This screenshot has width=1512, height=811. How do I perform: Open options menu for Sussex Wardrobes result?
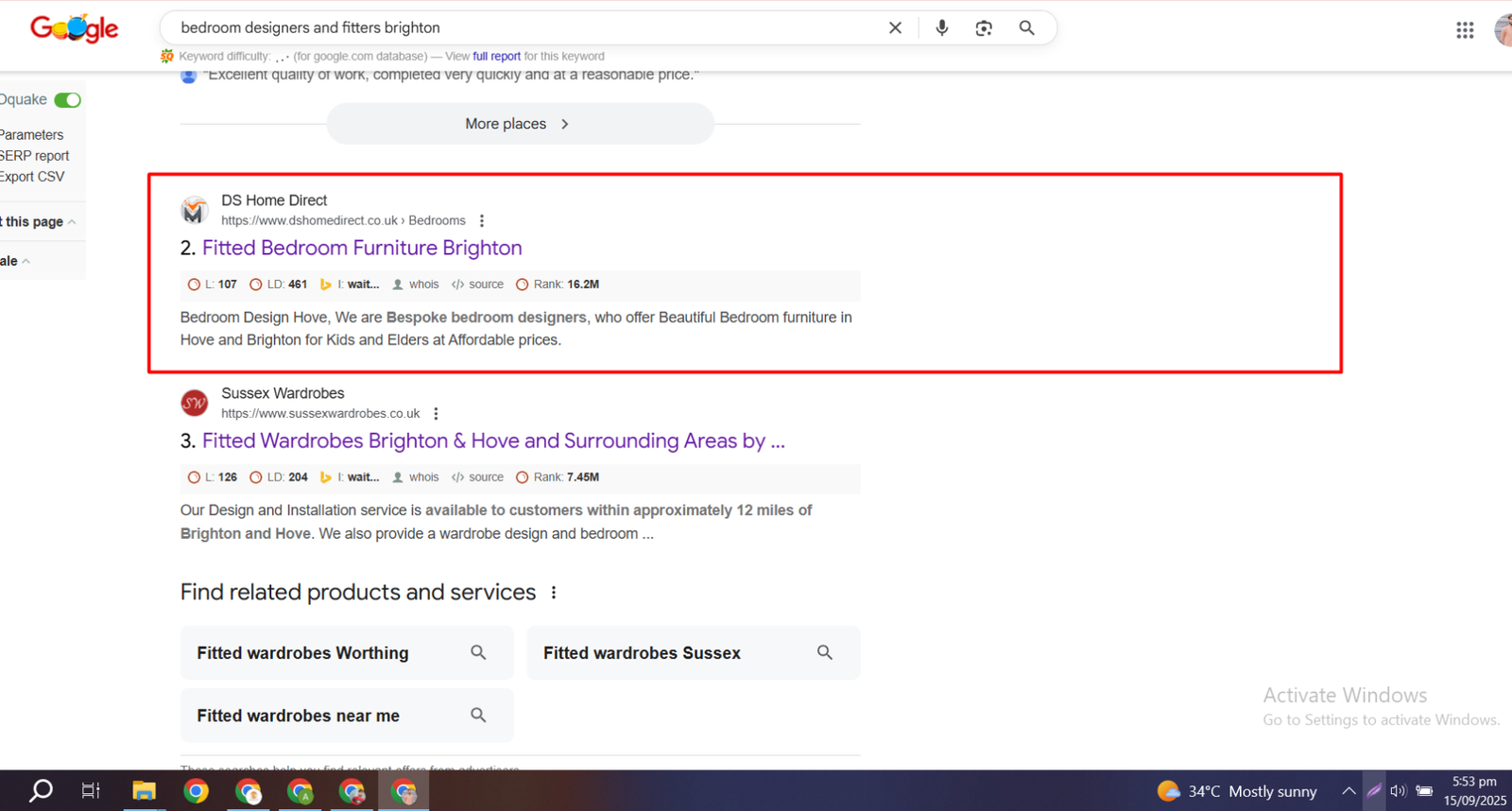436,414
